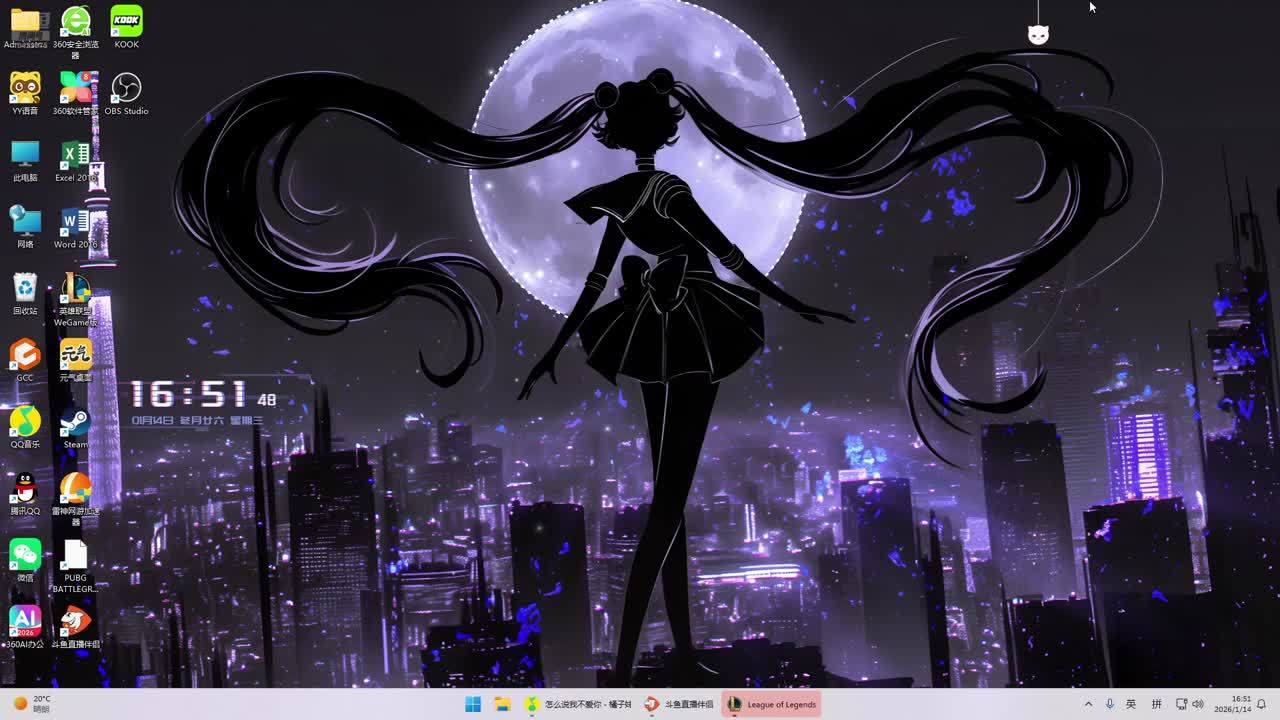Click the KOOK desktop shortcut
1280x720 pixels.
(x=126, y=22)
